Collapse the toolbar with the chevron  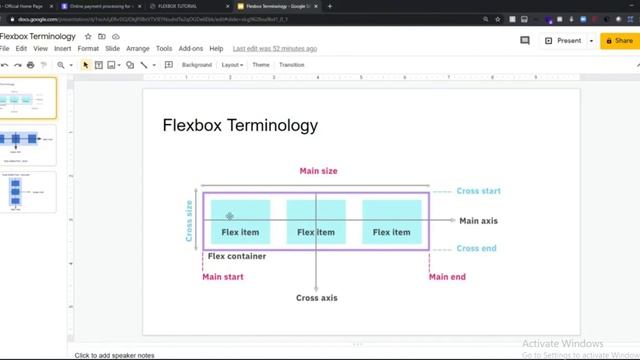pyautogui.click(x=637, y=65)
